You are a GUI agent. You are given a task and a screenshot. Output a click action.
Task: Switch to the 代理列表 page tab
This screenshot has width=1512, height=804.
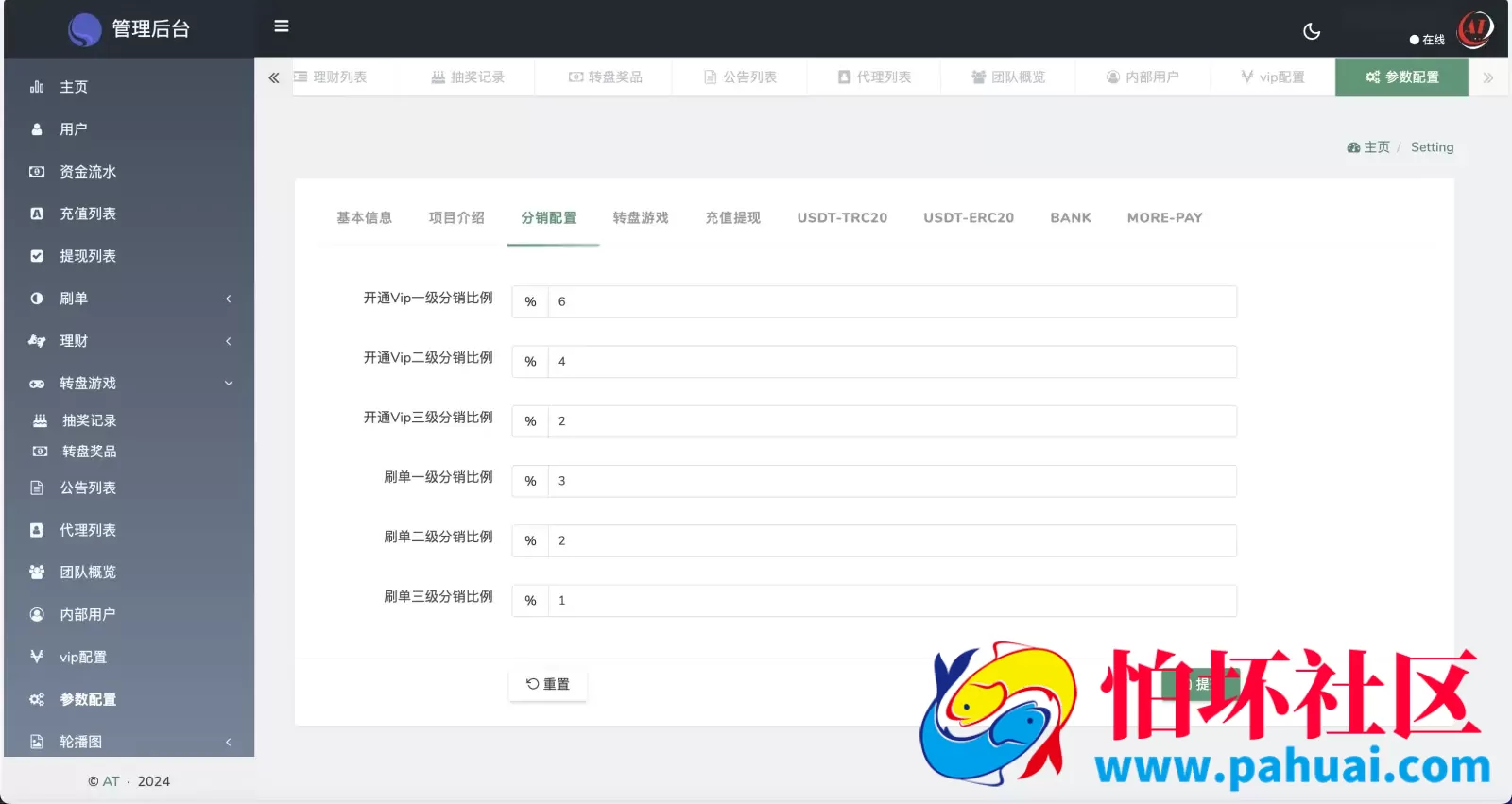(x=874, y=77)
